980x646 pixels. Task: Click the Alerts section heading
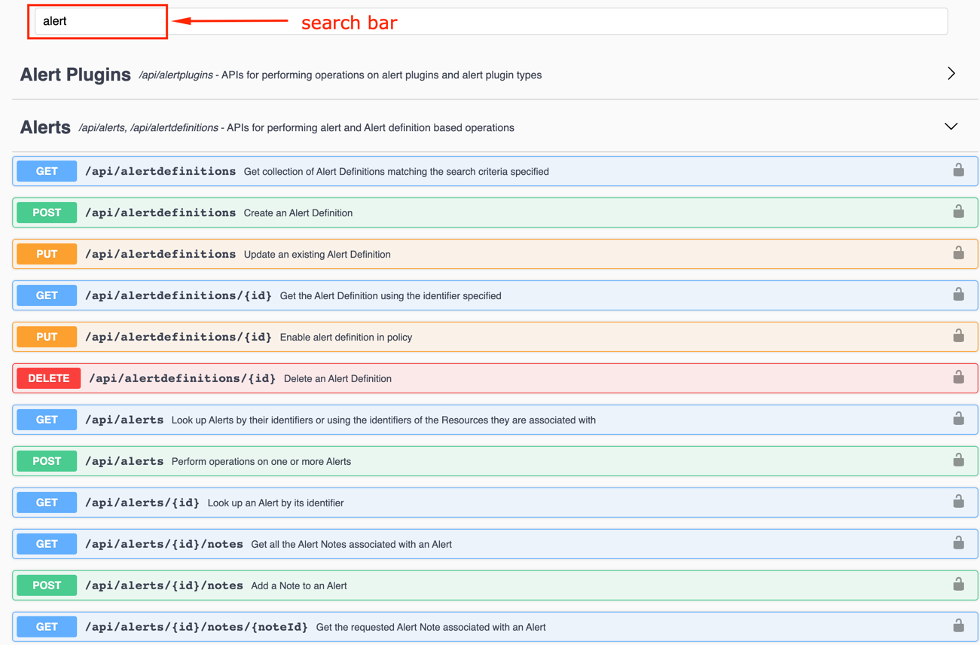45,127
